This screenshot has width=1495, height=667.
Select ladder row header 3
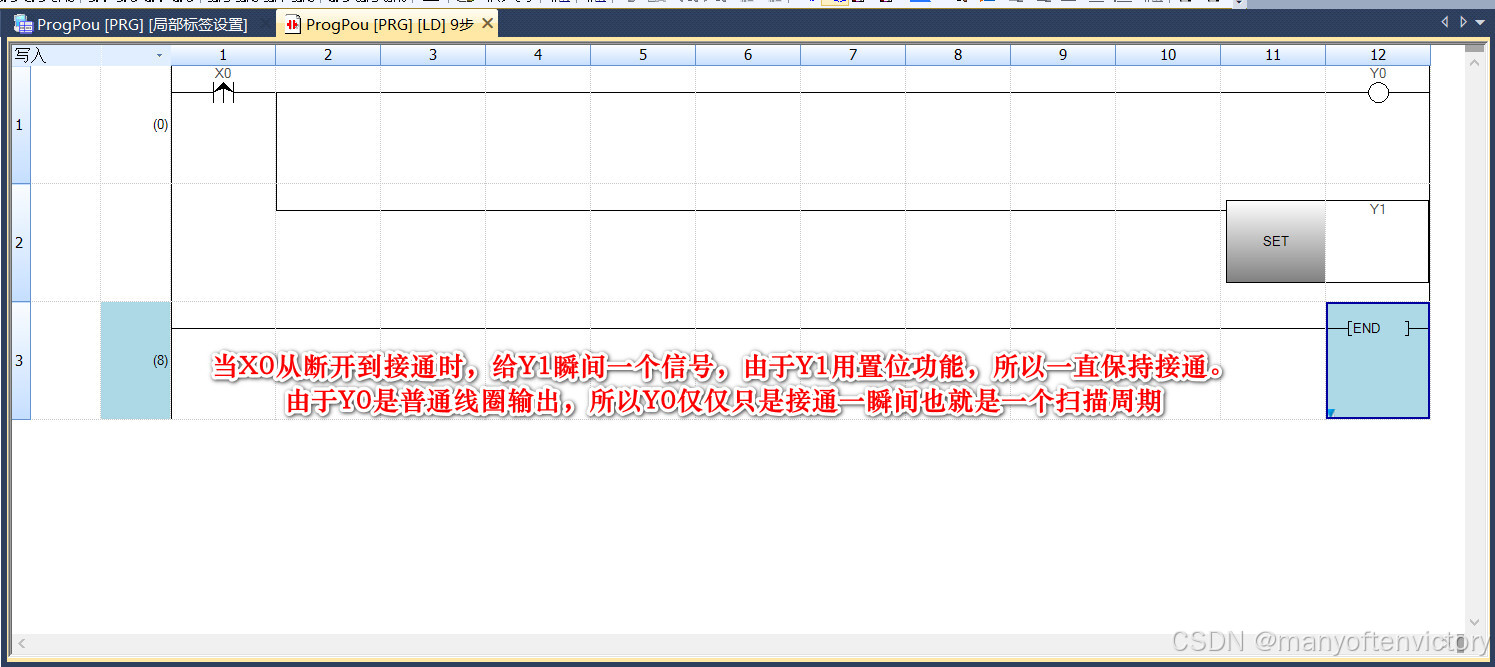click(21, 360)
